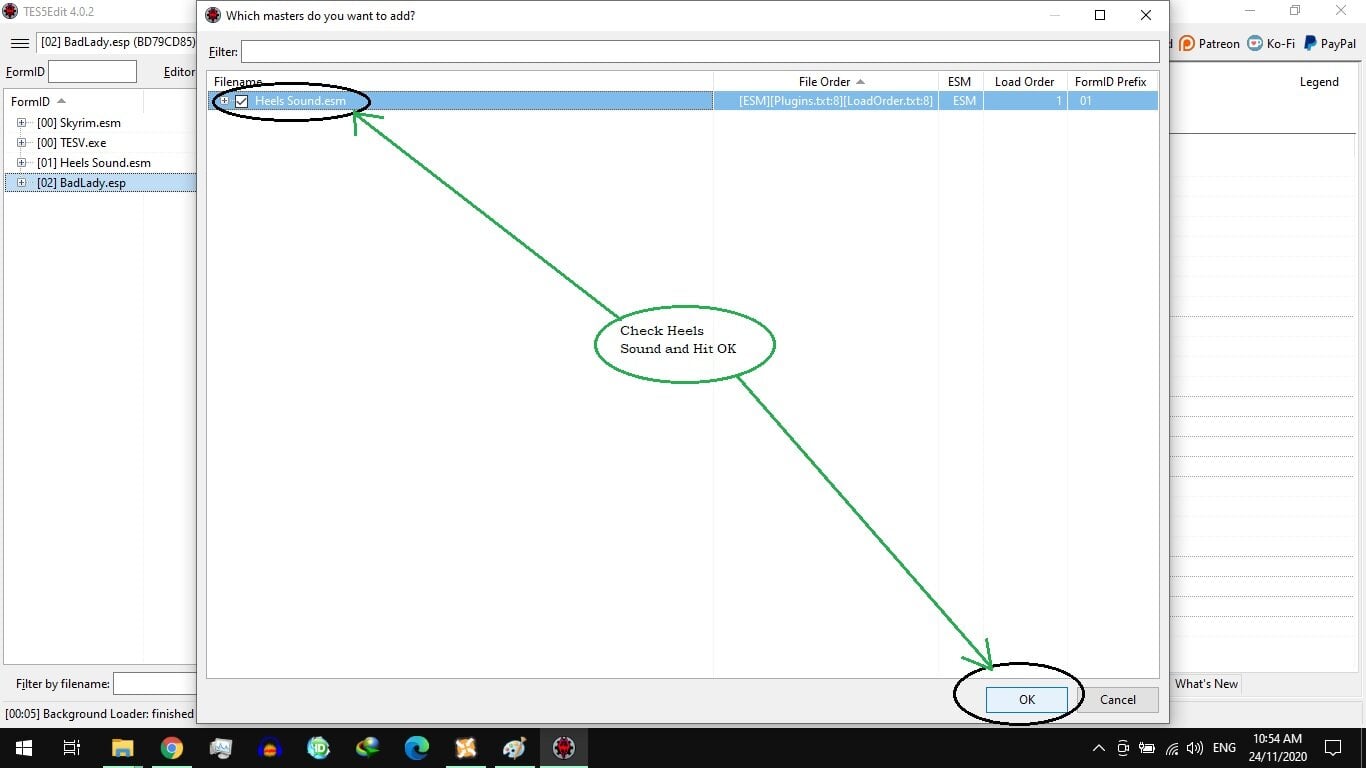
Task: Select [01] Heels Sound.esm in the tree
Action: [x=94, y=163]
